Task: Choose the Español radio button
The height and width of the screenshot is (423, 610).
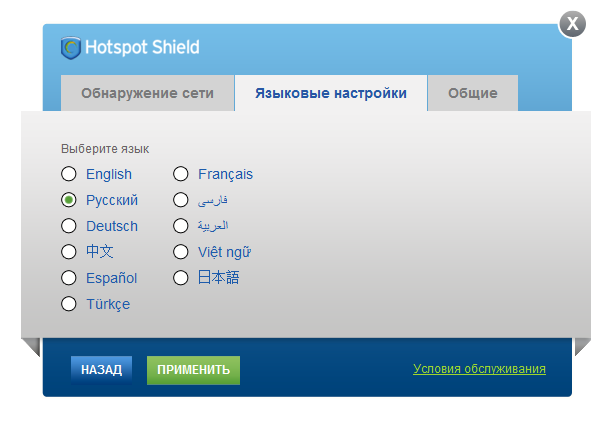Action: click(69, 278)
